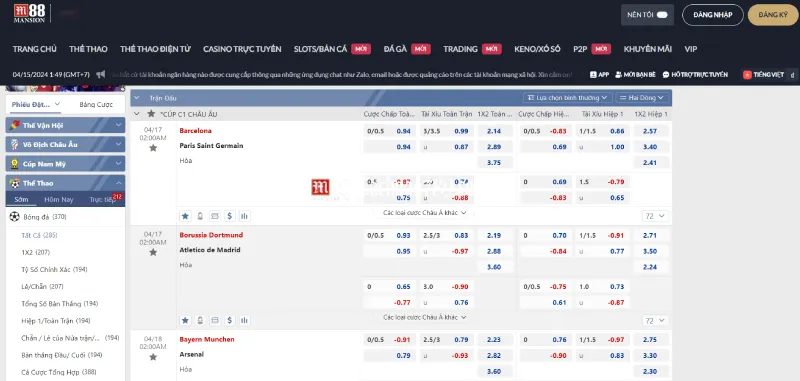The width and height of the screenshot is (800, 381).
Task: Click the APP download icon
Action: [599, 74]
